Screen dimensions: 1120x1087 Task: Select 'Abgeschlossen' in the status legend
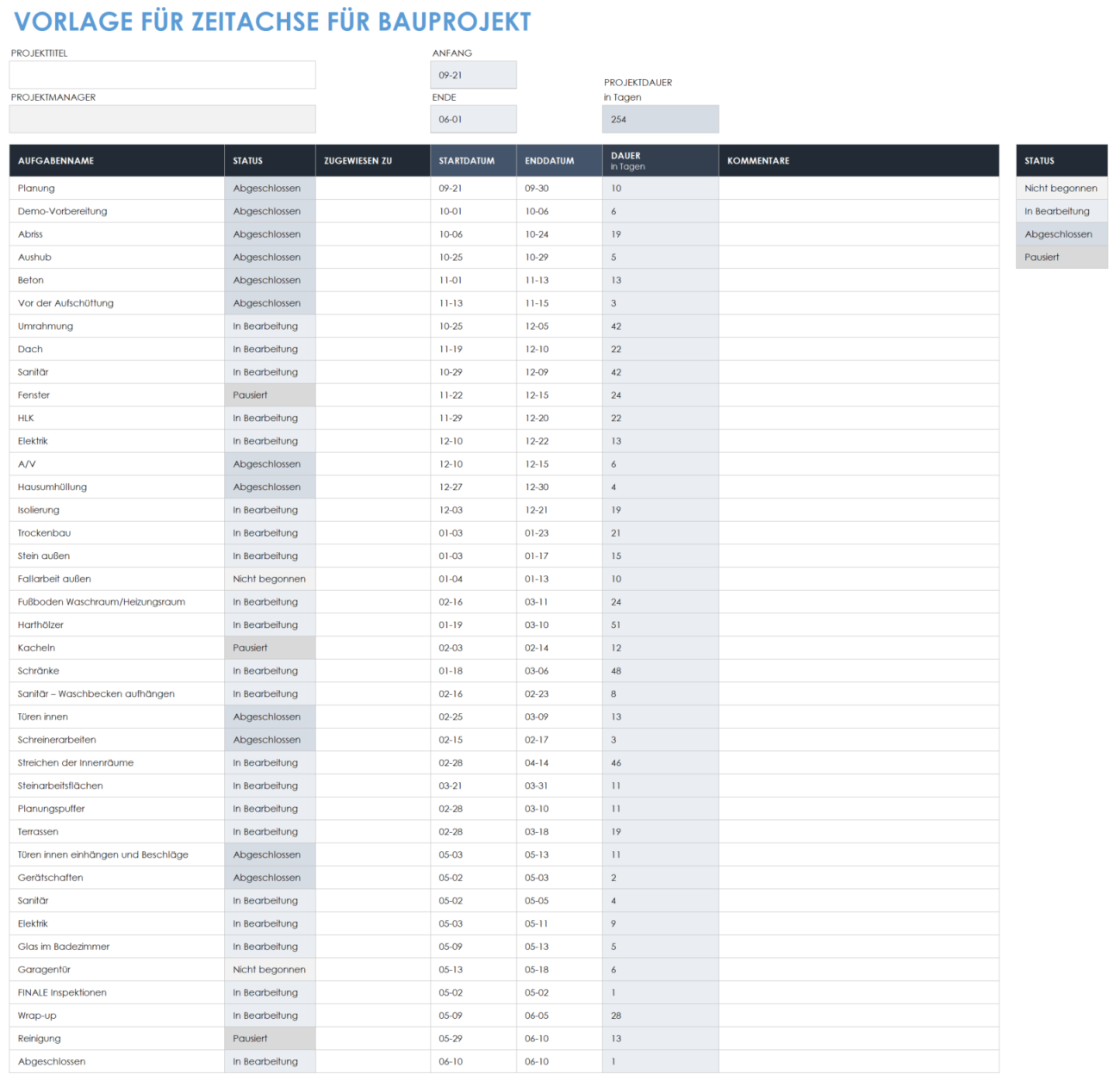[x=1061, y=233]
